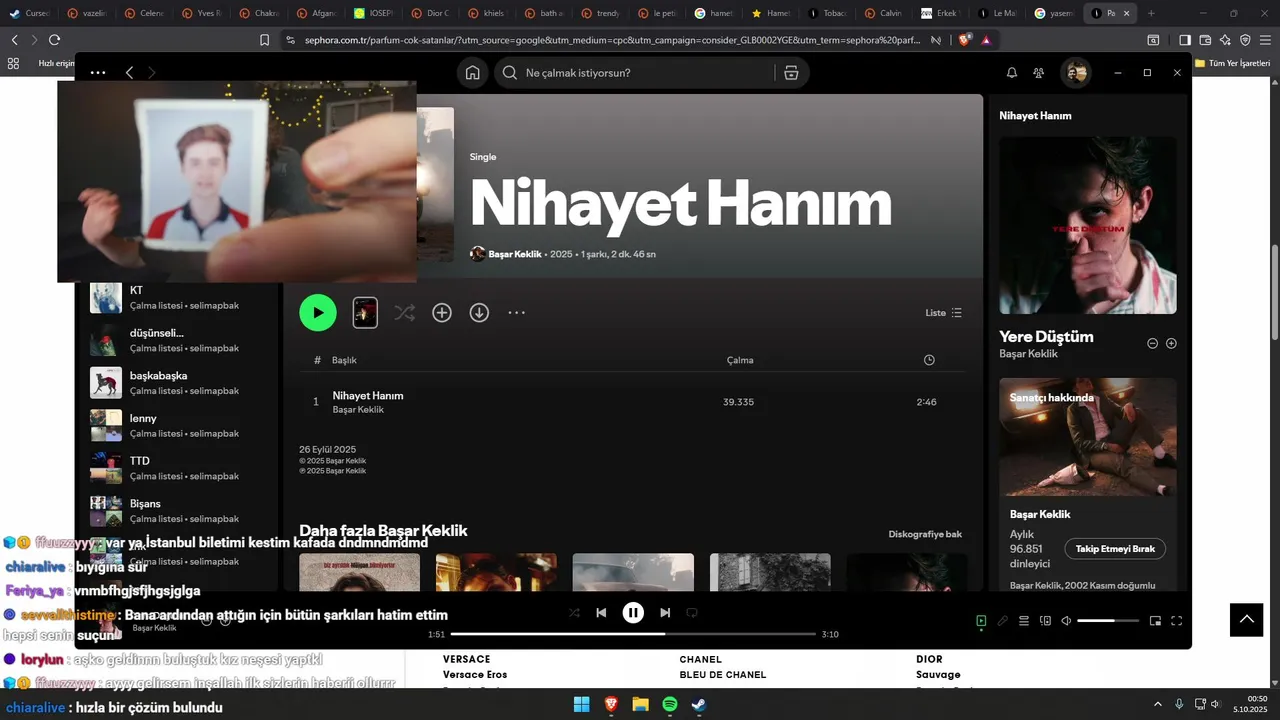
Task: Open the Brave shields icon
Action: 964,40
